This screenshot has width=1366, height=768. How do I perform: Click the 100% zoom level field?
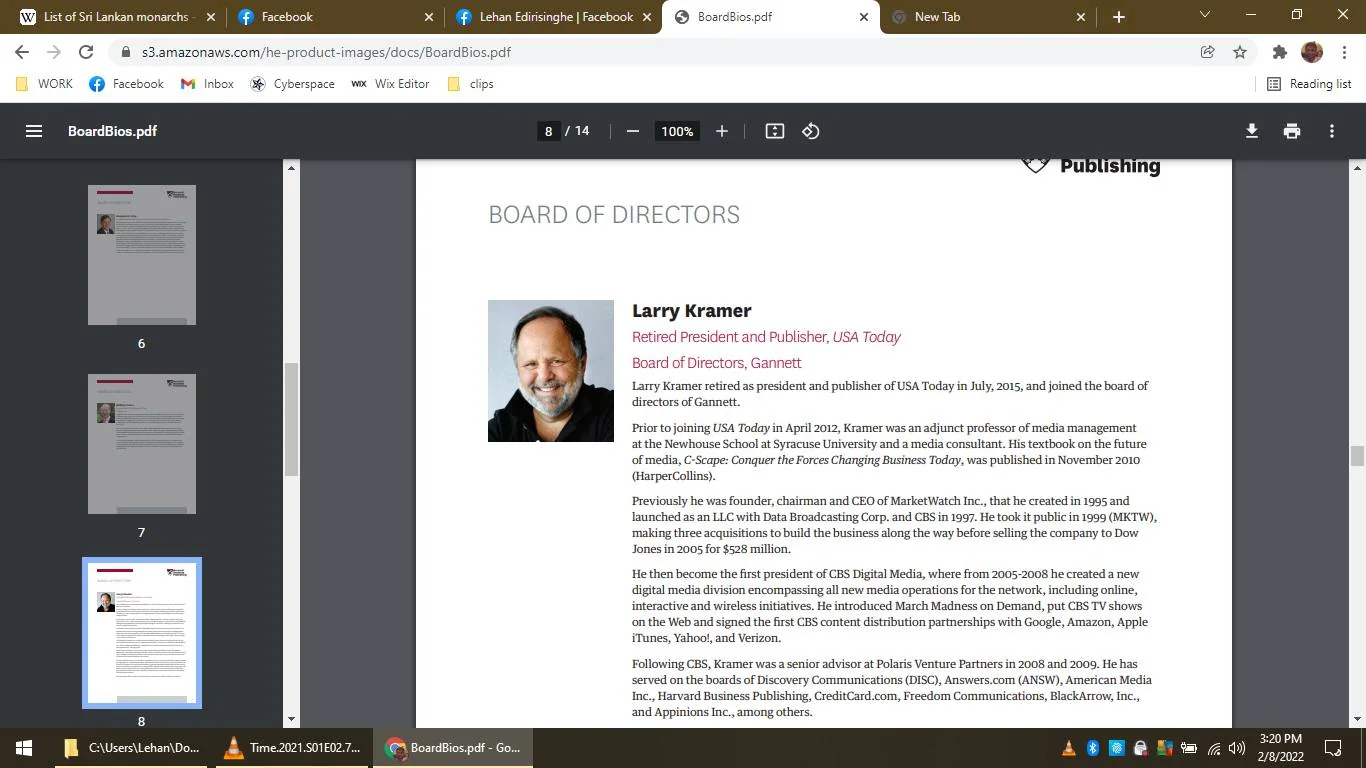(677, 131)
